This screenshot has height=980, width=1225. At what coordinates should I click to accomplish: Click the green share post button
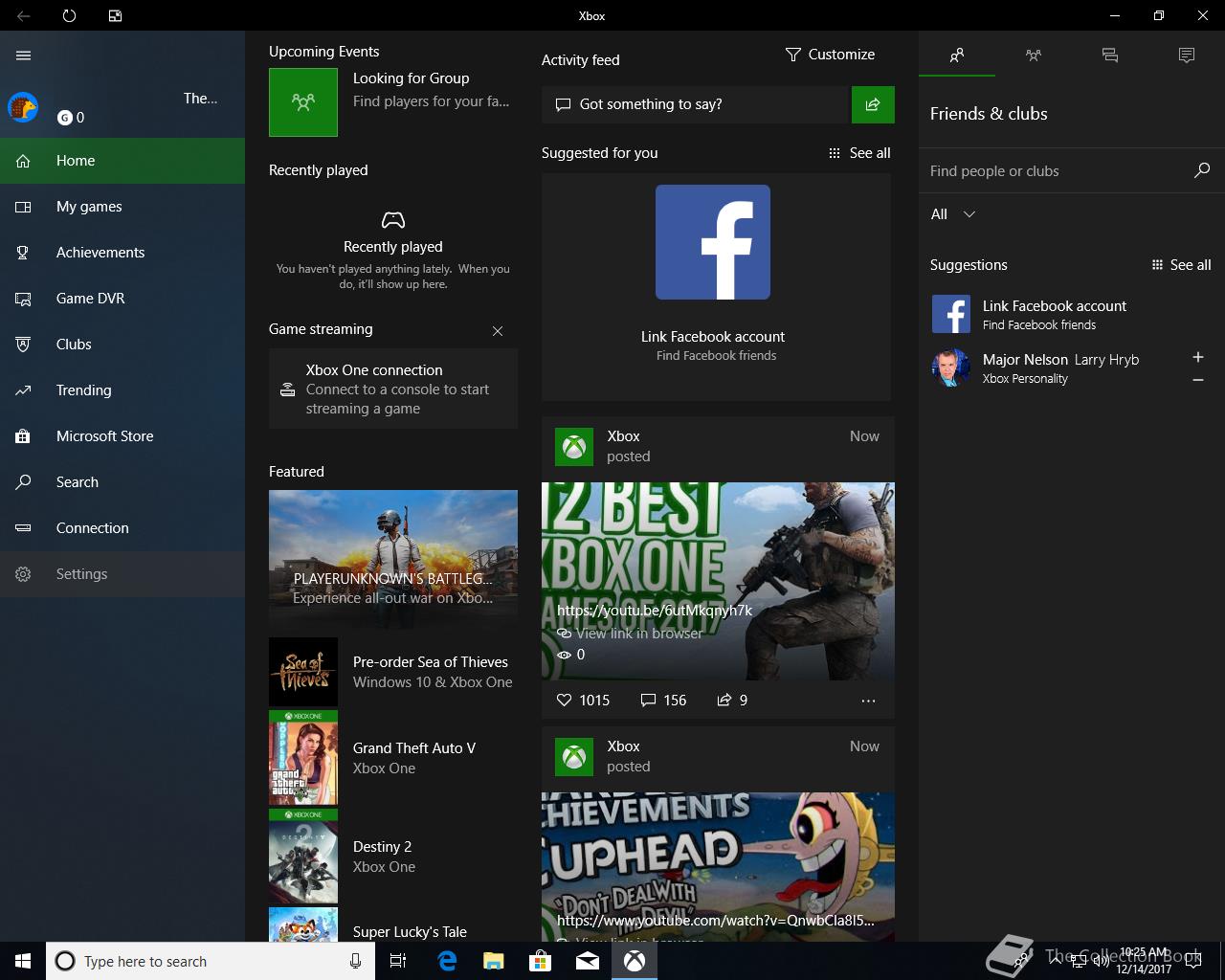tap(873, 104)
